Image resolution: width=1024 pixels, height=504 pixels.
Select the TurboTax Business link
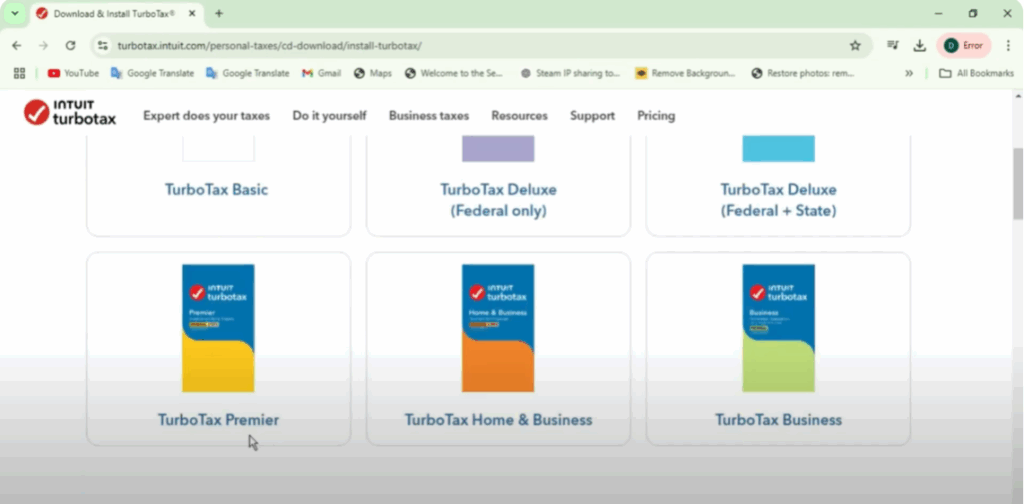778,420
